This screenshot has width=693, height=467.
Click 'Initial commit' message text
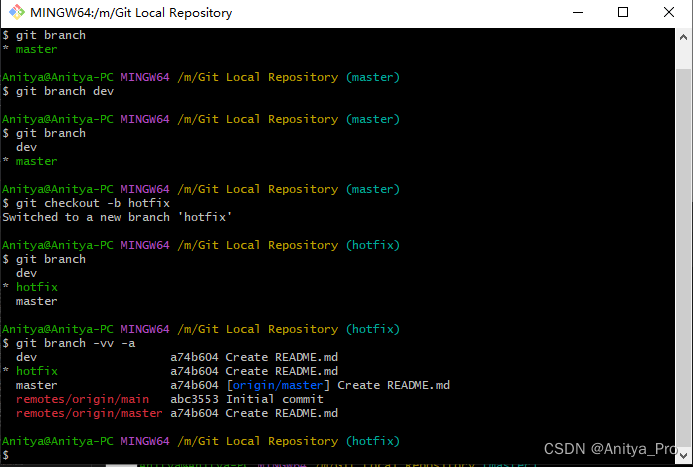[275, 399]
